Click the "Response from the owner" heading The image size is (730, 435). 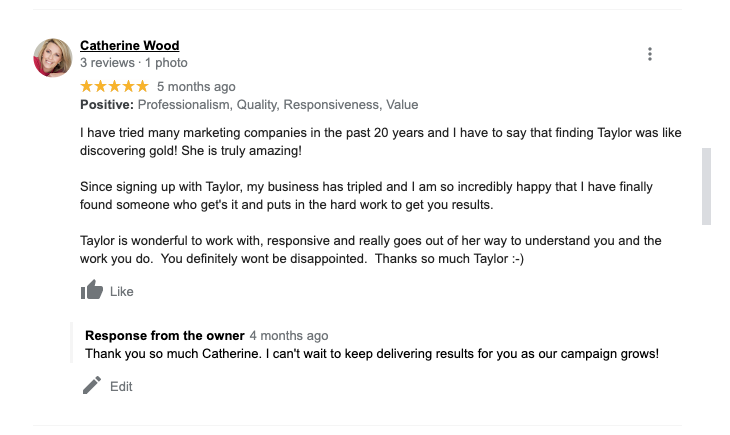[x=165, y=335]
